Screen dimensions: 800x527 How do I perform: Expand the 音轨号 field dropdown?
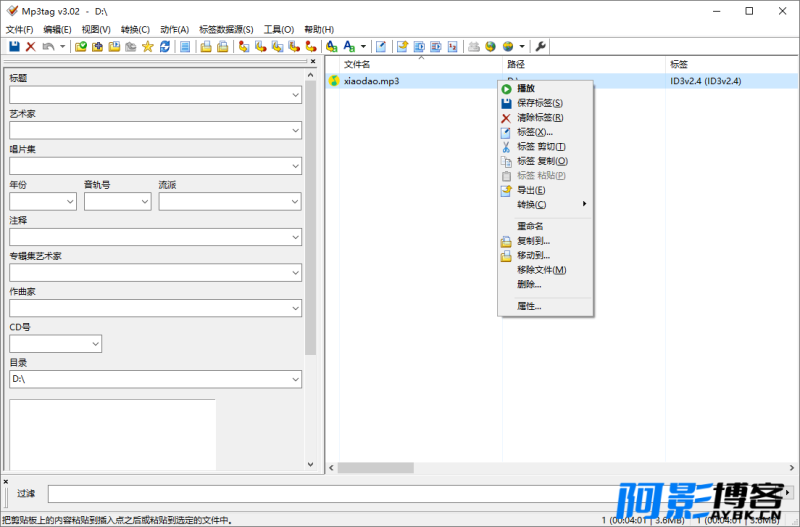tap(145, 202)
